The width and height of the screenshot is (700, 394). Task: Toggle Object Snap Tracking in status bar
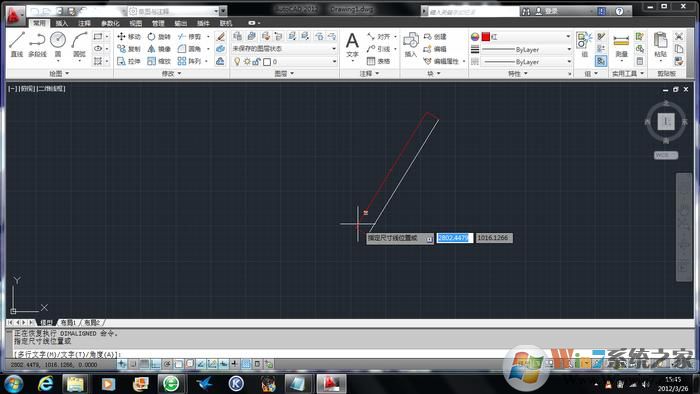(x=200, y=364)
